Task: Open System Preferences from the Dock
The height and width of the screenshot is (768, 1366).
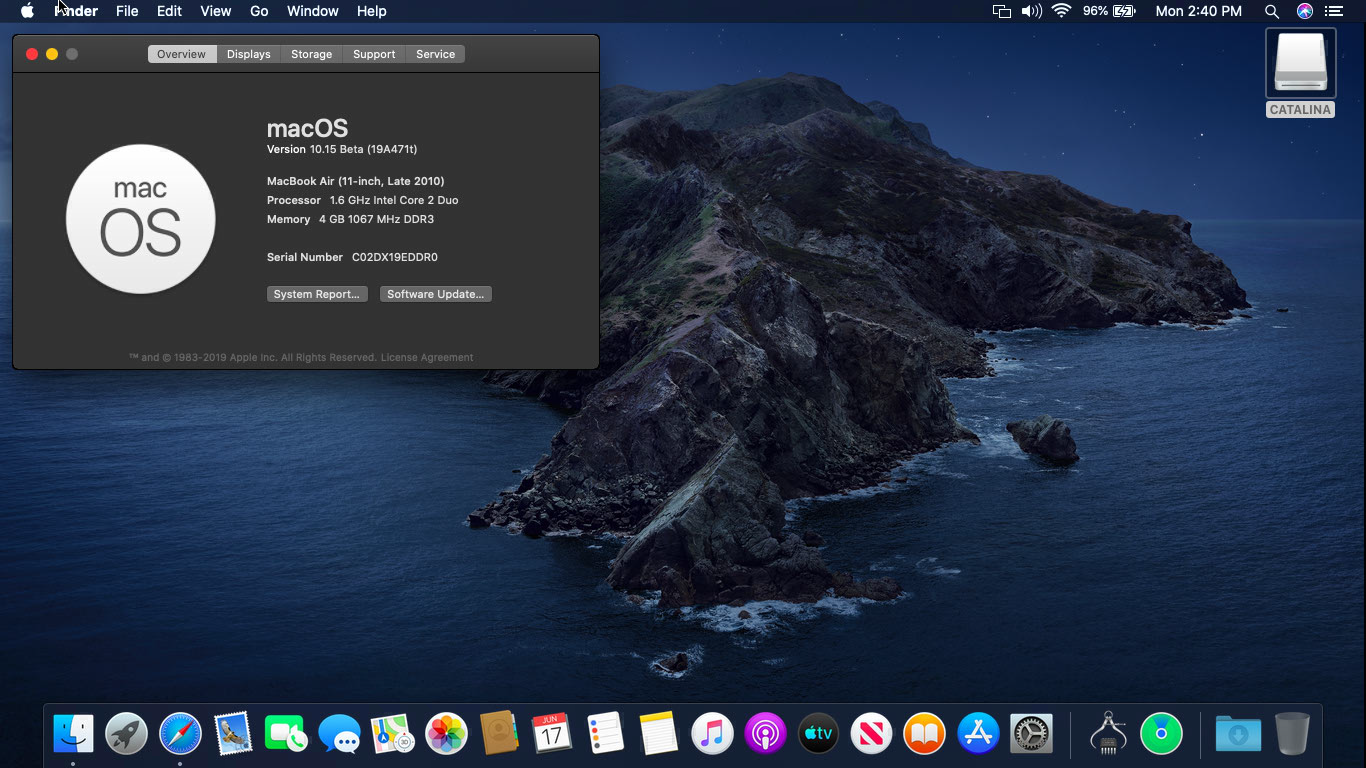Action: [x=1031, y=733]
